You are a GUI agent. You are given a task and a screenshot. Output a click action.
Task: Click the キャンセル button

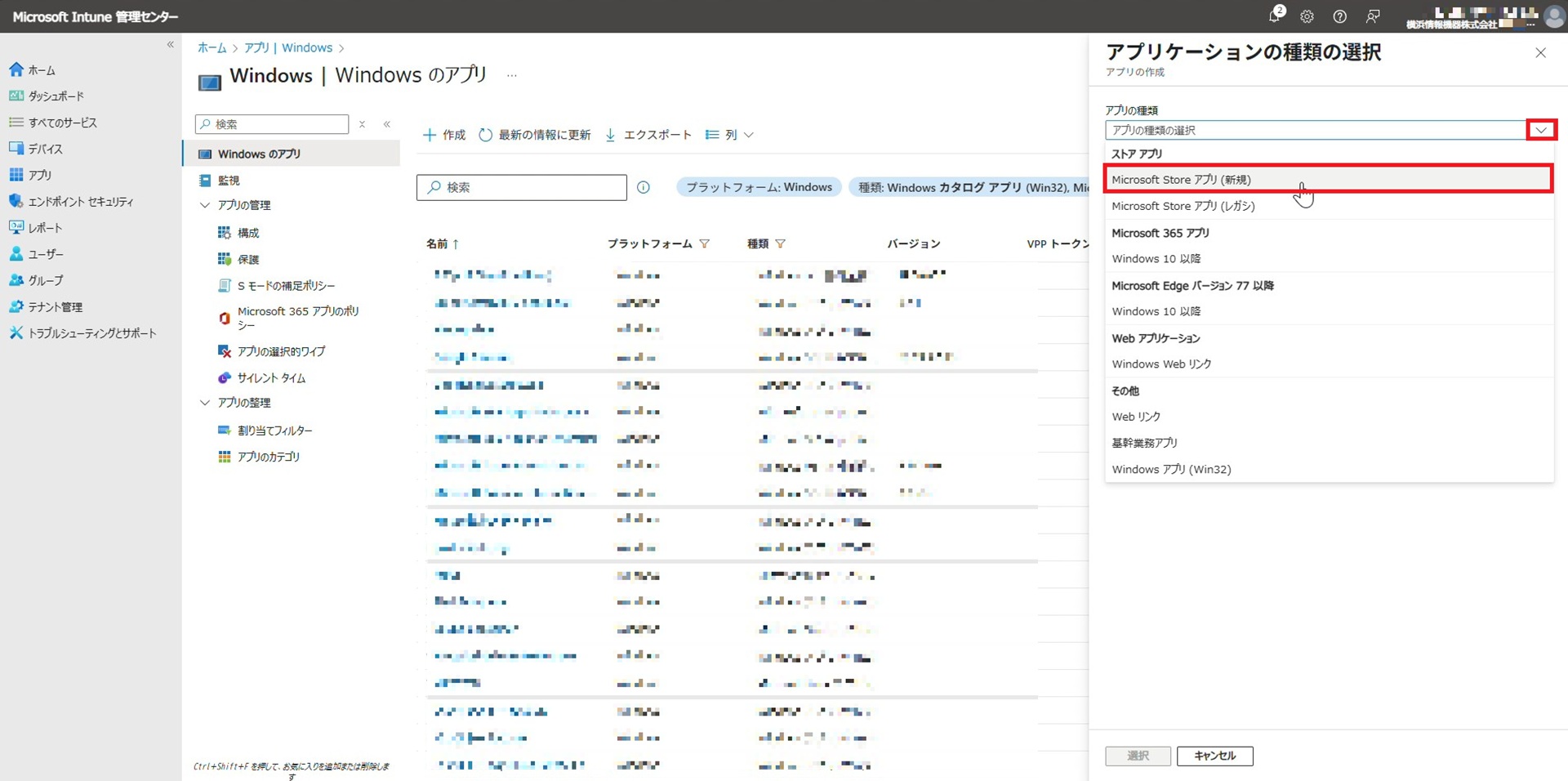(x=1214, y=756)
